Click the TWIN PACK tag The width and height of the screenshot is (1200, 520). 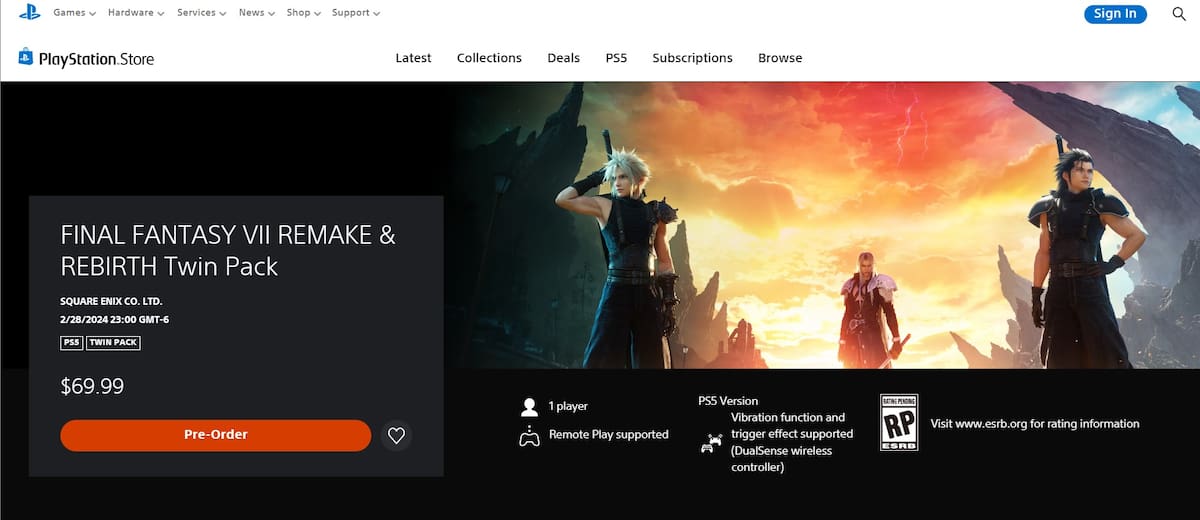click(114, 343)
